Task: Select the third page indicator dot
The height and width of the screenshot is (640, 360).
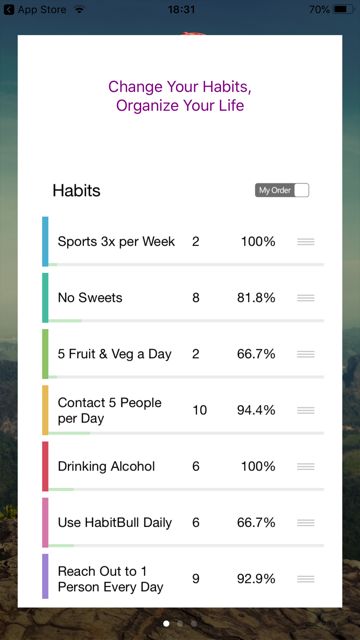Action: click(x=194, y=623)
